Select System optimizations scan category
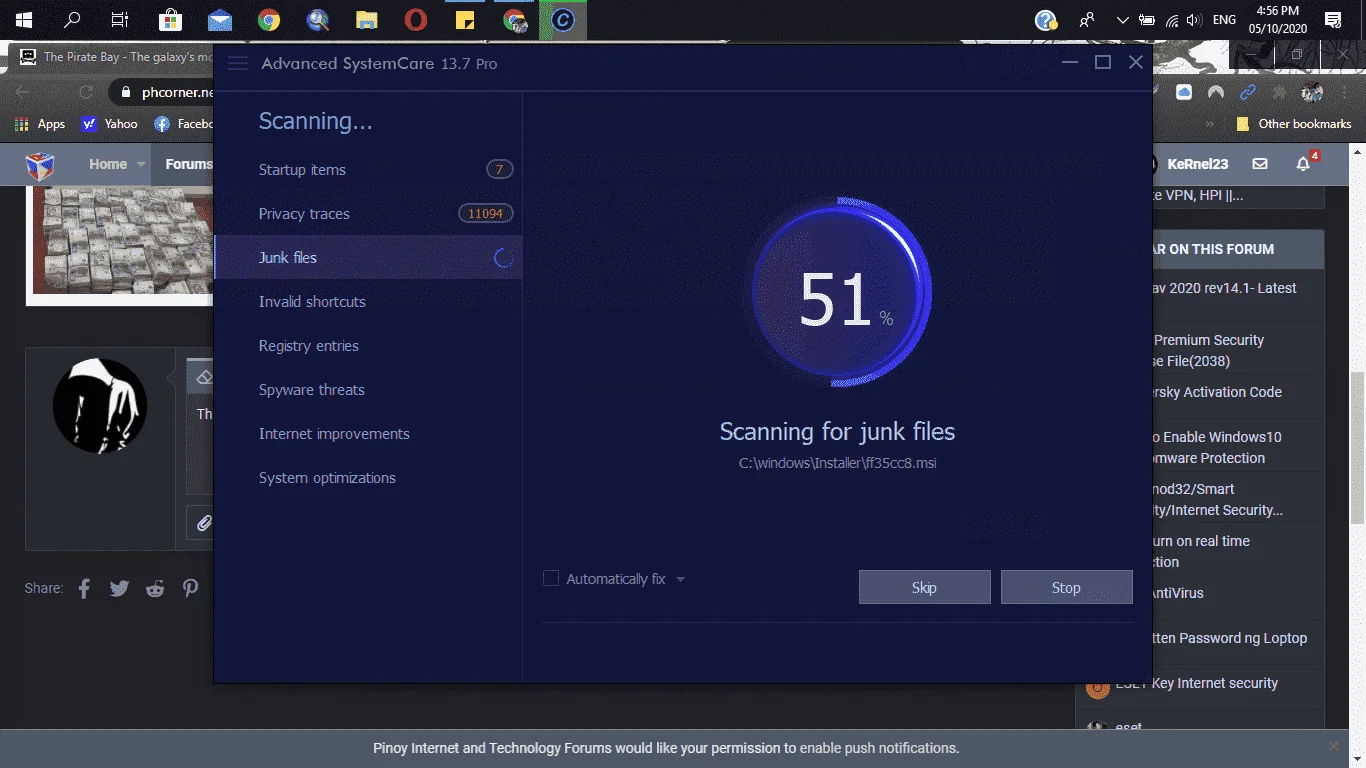This screenshot has width=1366, height=768. pyautogui.click(x=368, y=478)
